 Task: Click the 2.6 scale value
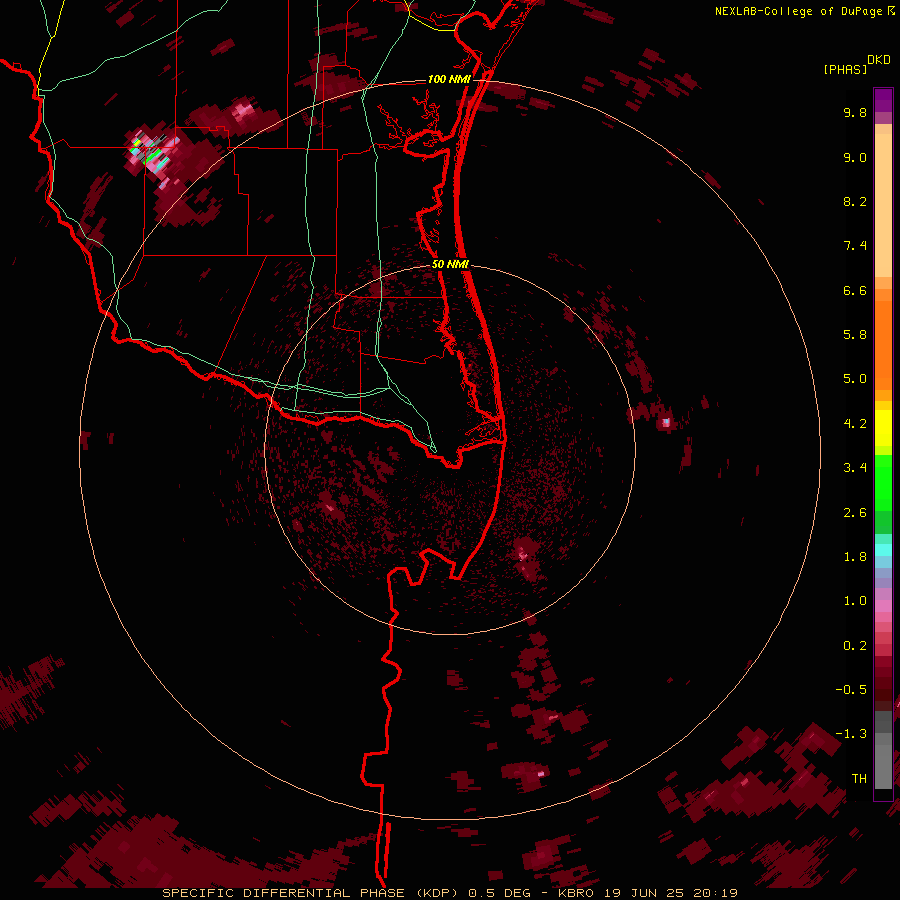[x=855, y=513]
